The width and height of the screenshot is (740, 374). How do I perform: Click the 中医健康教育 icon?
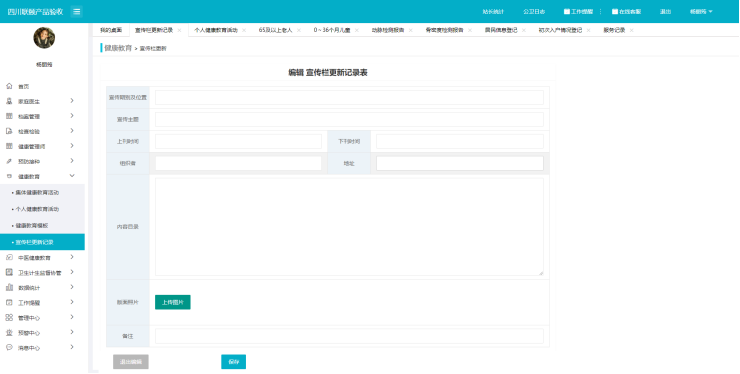(9, 257)
